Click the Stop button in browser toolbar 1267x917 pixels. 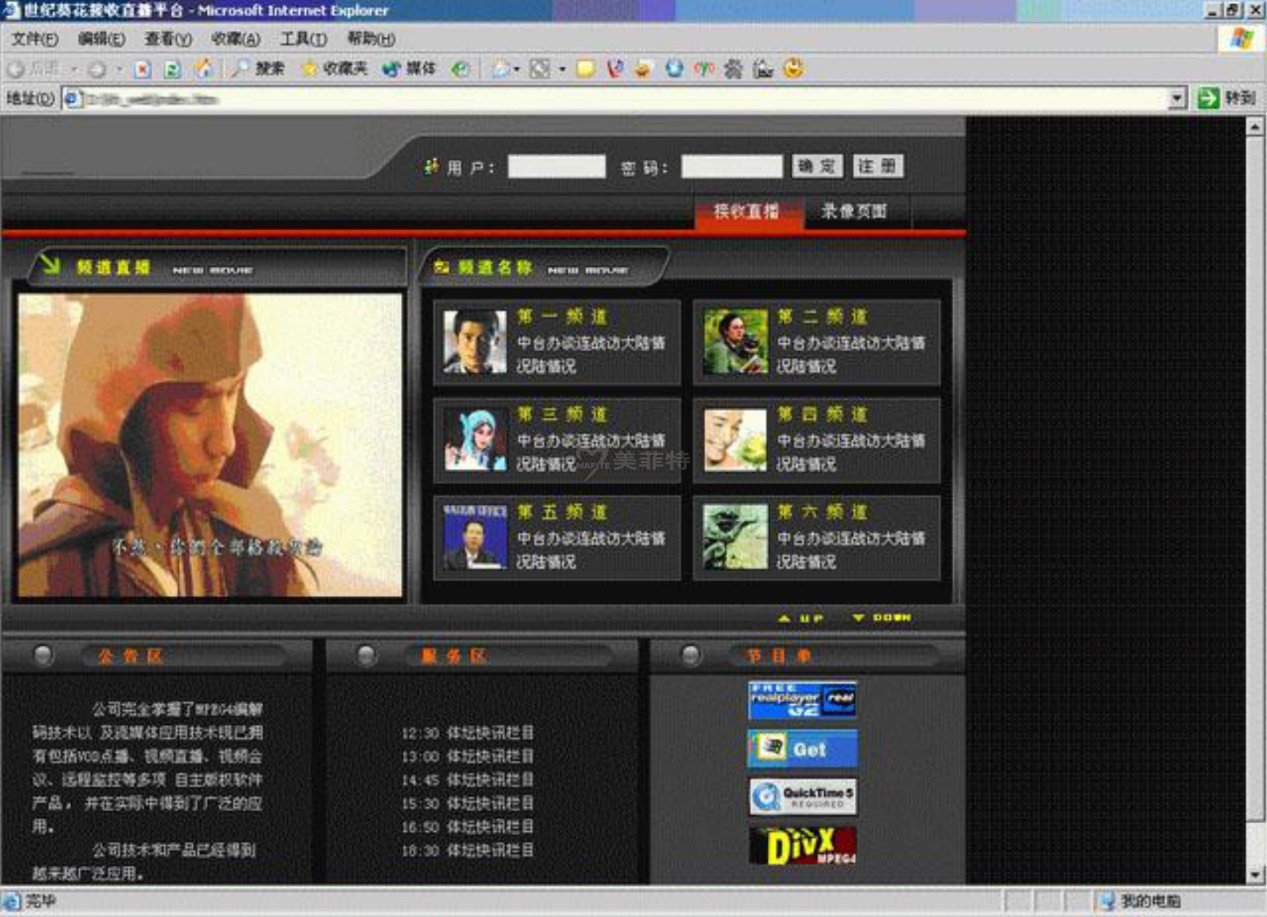tap(142, 69)
